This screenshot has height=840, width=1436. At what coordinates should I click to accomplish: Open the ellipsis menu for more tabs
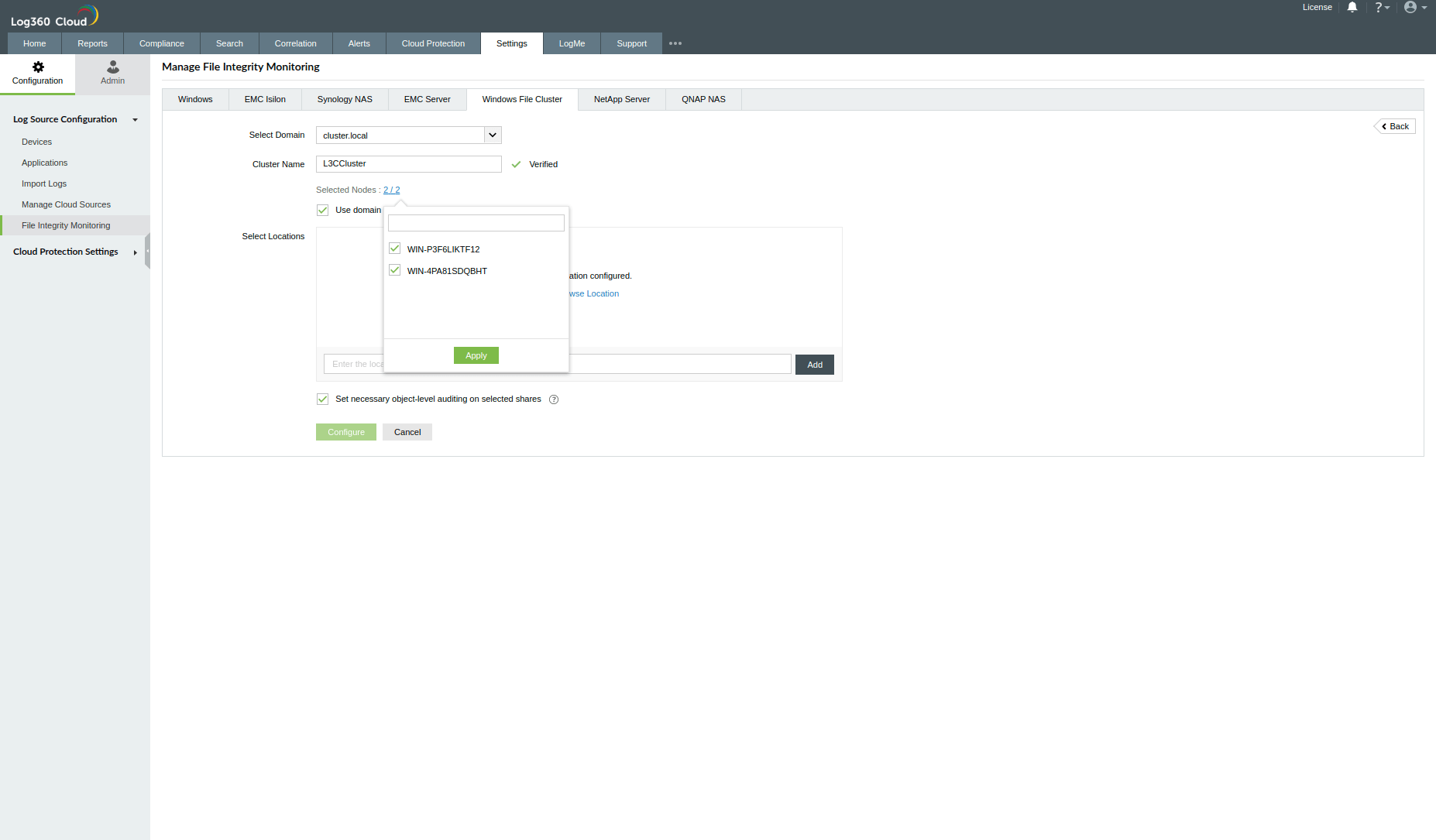(x=675, y=43)
